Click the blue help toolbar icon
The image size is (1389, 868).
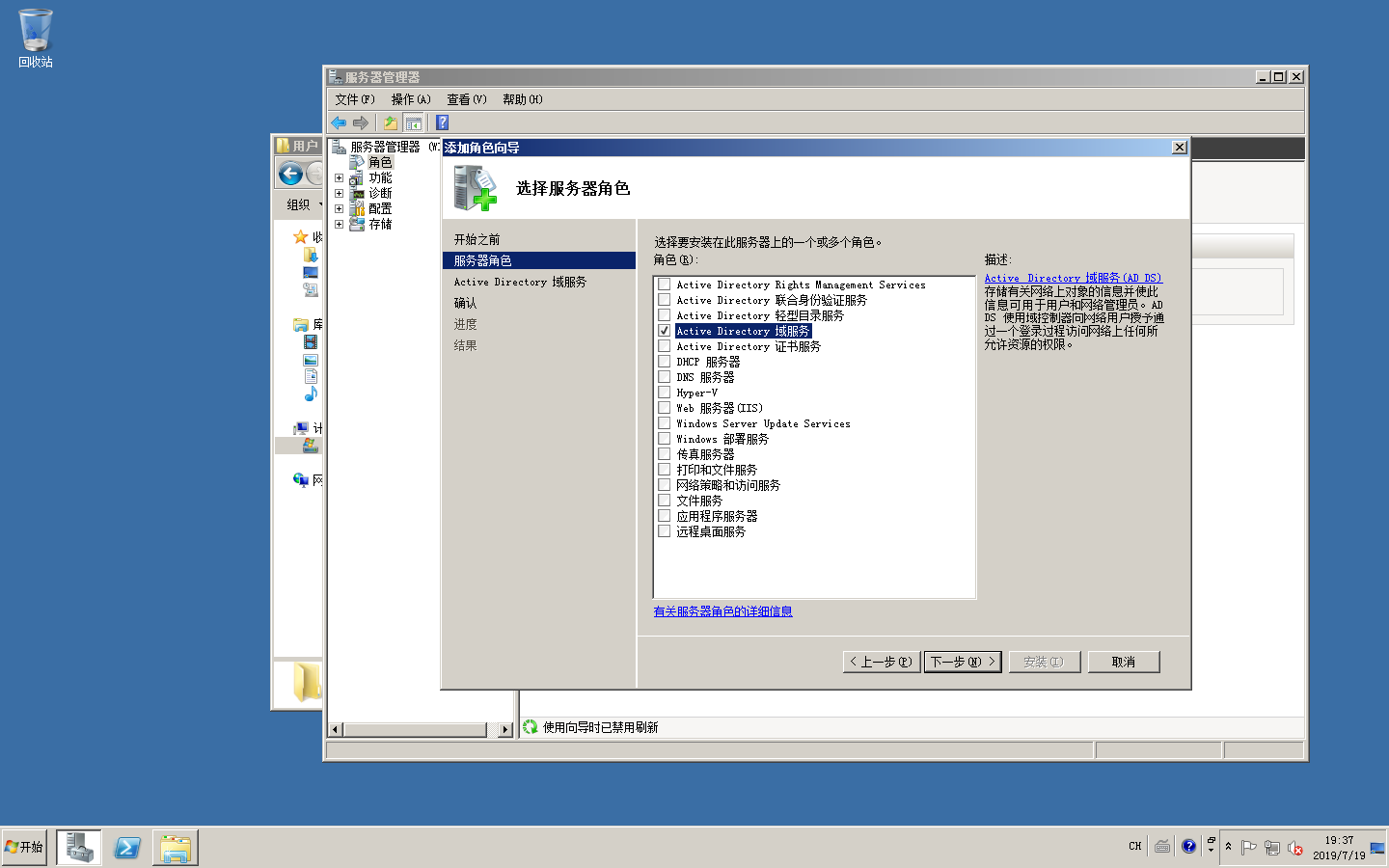coord(442,122)
